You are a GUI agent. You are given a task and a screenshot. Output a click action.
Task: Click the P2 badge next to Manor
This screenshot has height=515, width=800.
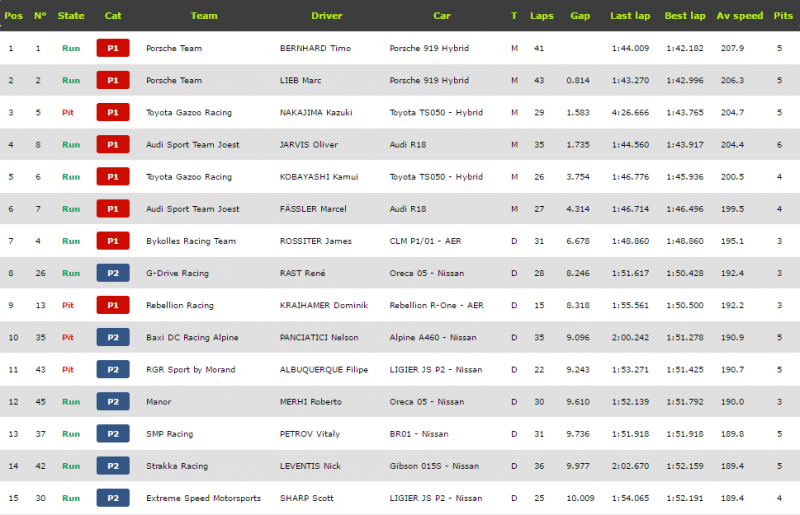(113, 402)
